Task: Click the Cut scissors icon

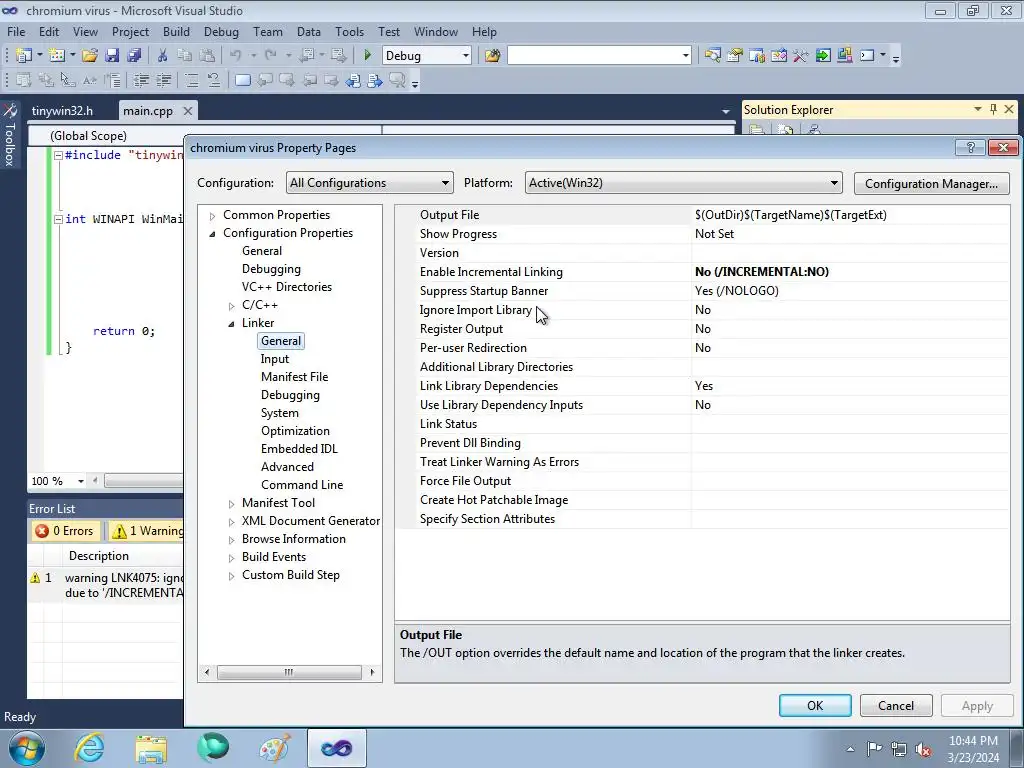Action: (163, 56)
